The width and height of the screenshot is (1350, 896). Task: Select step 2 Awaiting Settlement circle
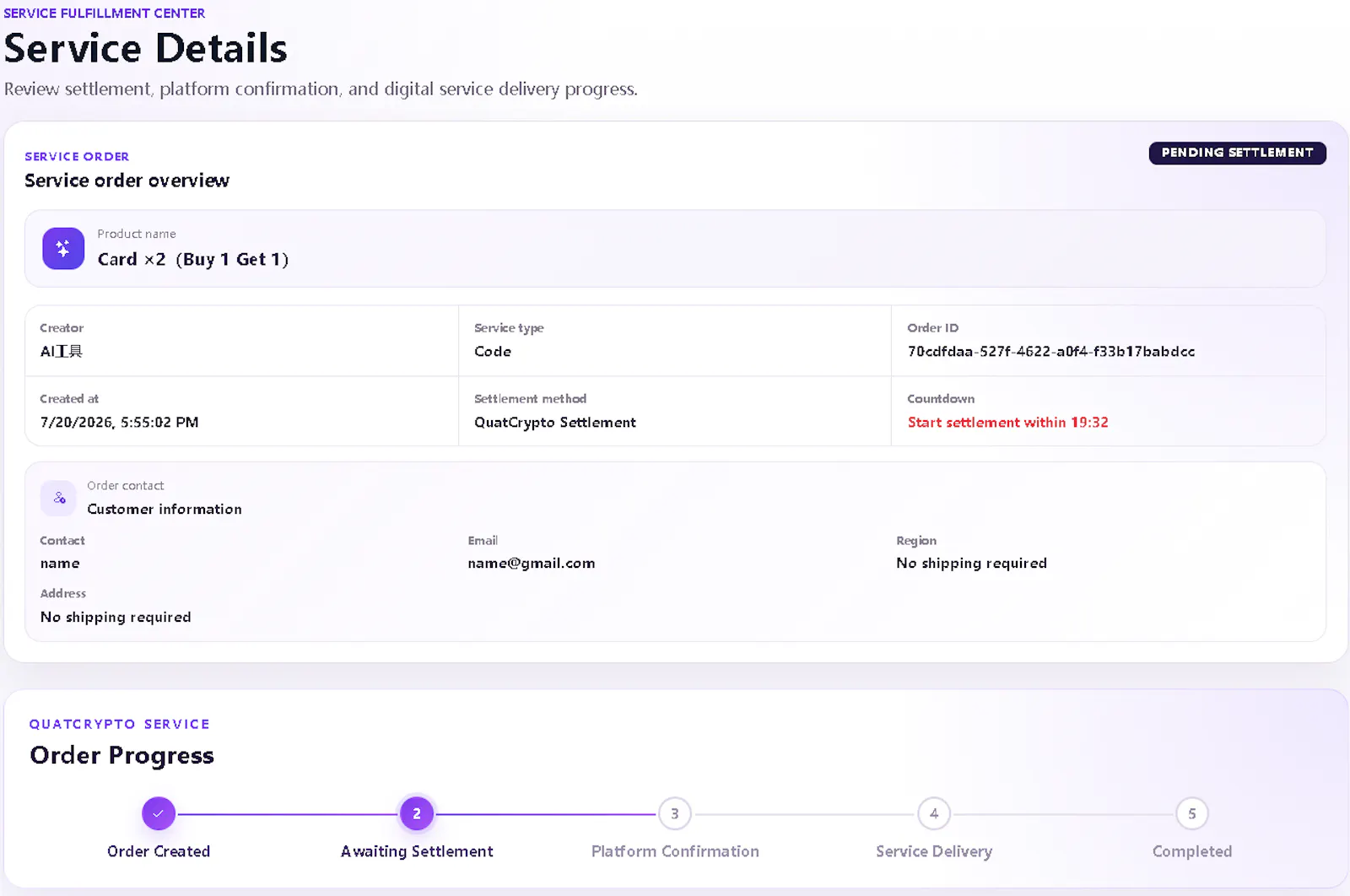pyautogui.click(x=417, y=813)
